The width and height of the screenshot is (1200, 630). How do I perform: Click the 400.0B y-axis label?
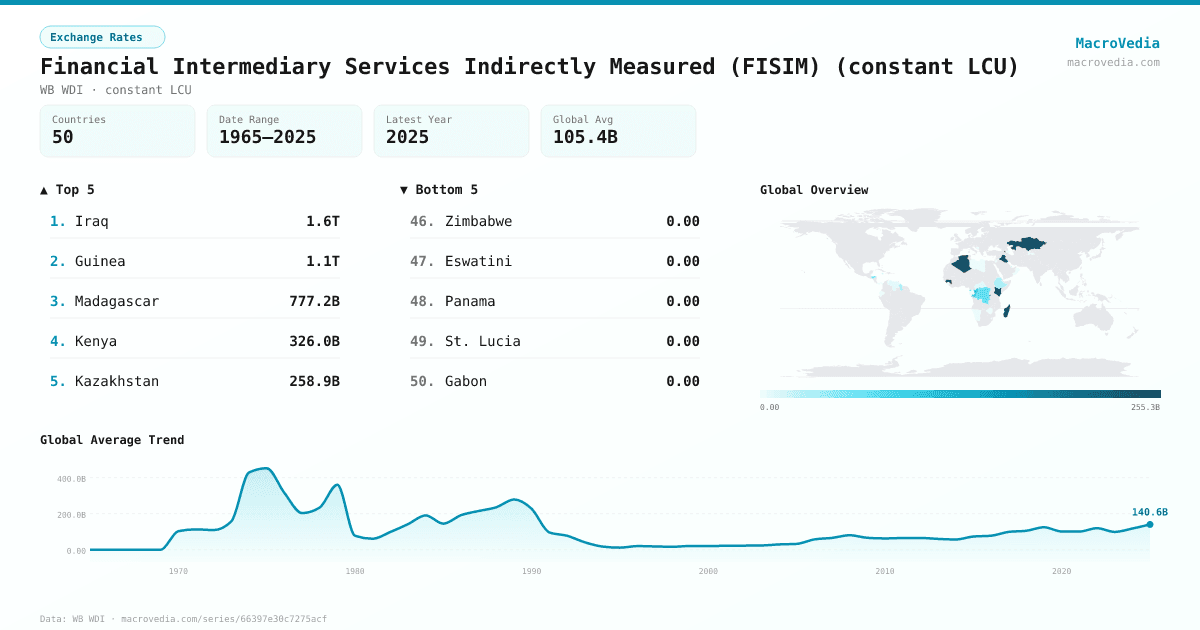pyautogui.click(x=70, y=479)
